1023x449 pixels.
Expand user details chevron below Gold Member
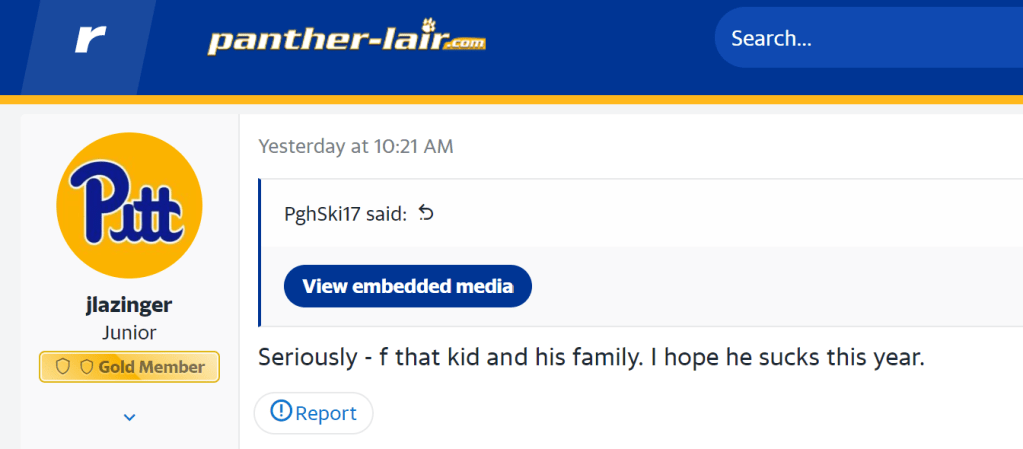point(129,416)
